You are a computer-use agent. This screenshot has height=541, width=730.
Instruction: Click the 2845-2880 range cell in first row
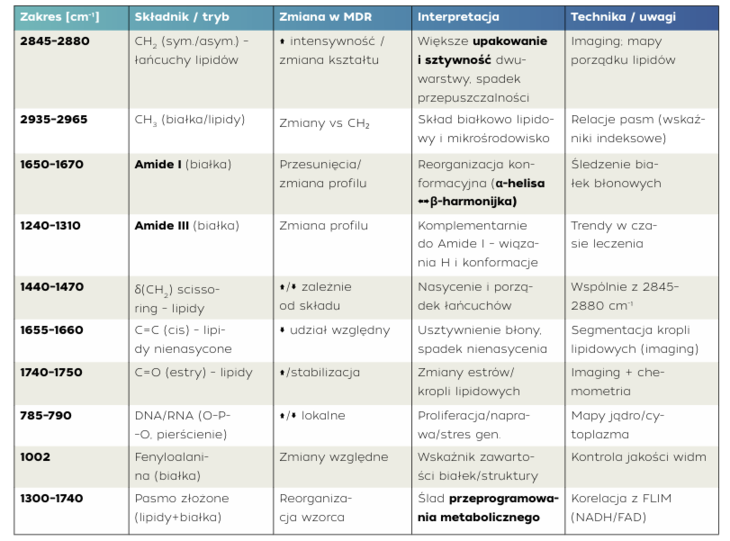coord(54,43)
